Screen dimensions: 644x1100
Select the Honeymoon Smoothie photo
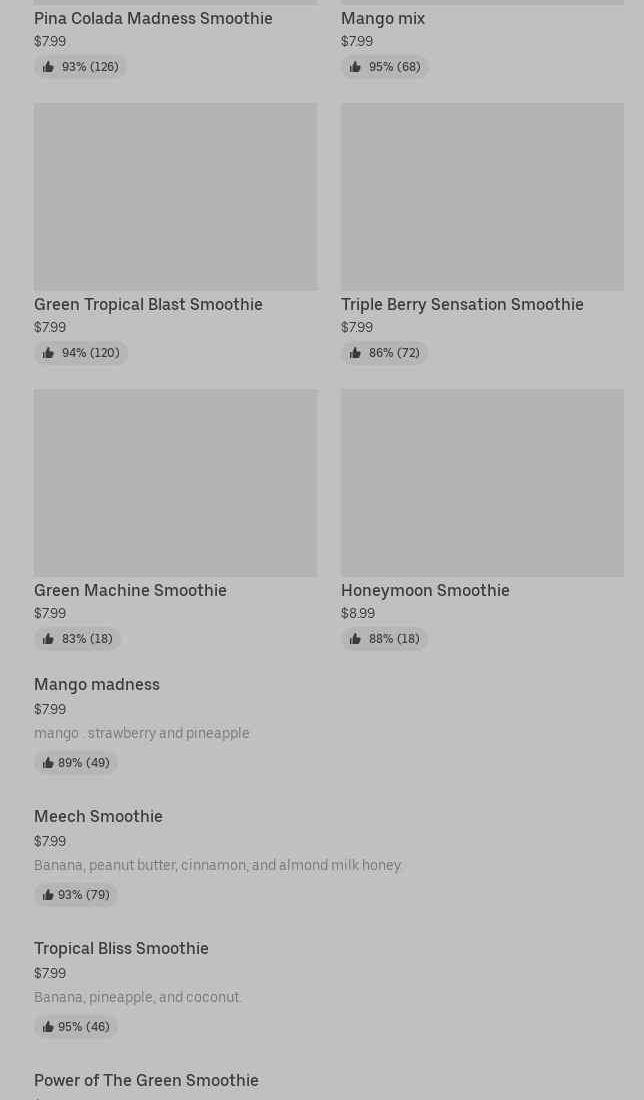(482, 483)
